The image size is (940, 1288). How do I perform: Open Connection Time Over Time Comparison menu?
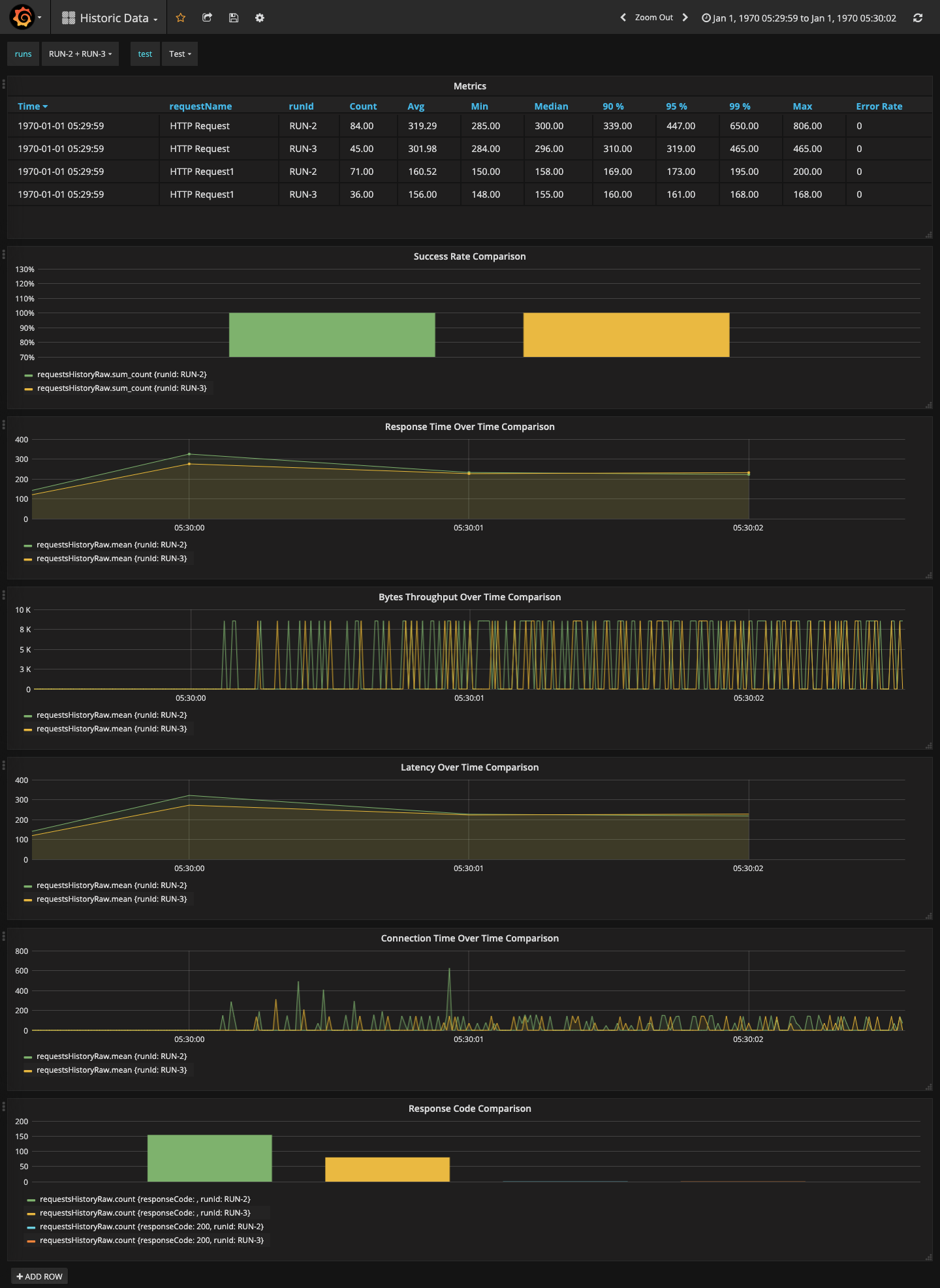point(470,938)
